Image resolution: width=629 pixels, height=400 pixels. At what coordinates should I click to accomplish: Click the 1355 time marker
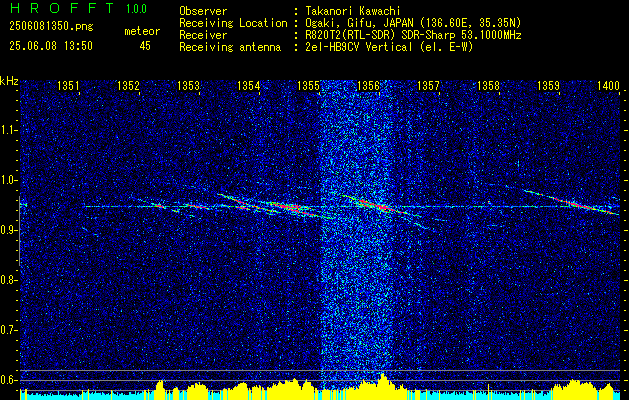pos(308,85)
